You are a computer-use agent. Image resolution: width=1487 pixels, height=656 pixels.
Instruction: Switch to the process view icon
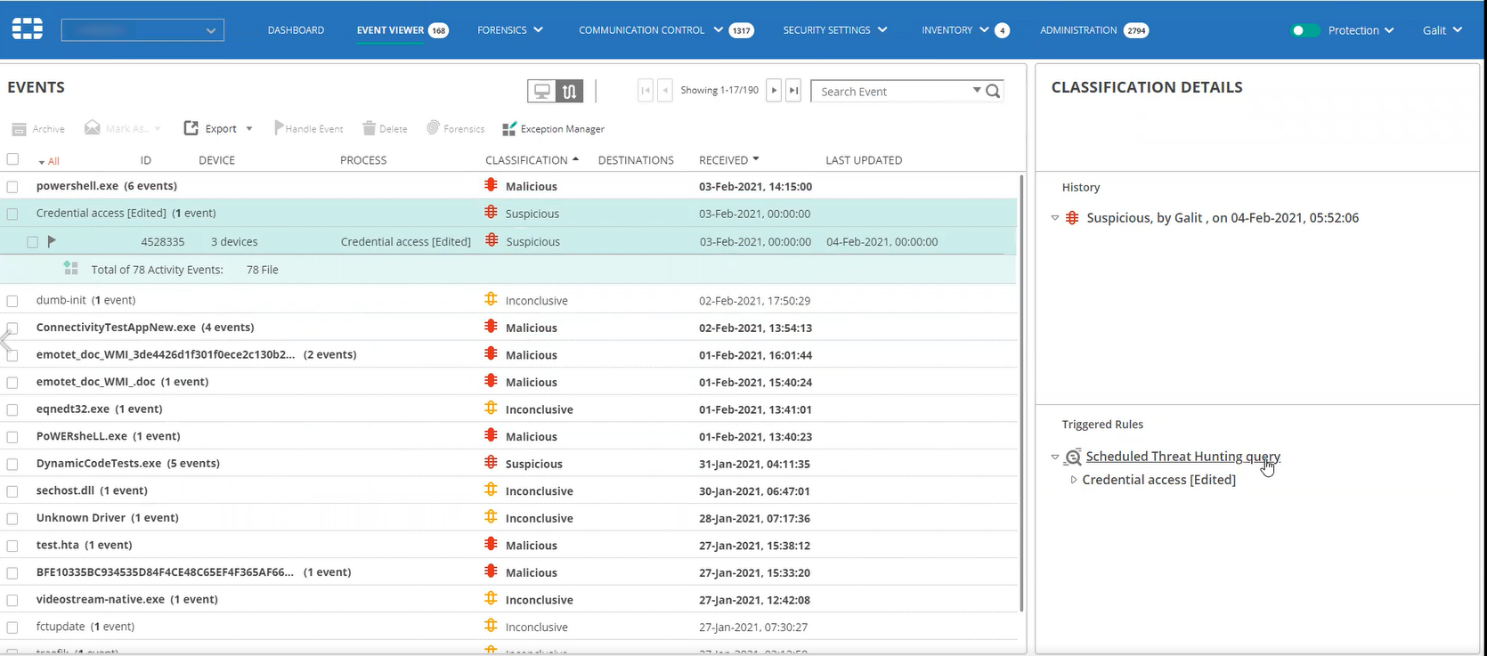(x=569, y=91)
